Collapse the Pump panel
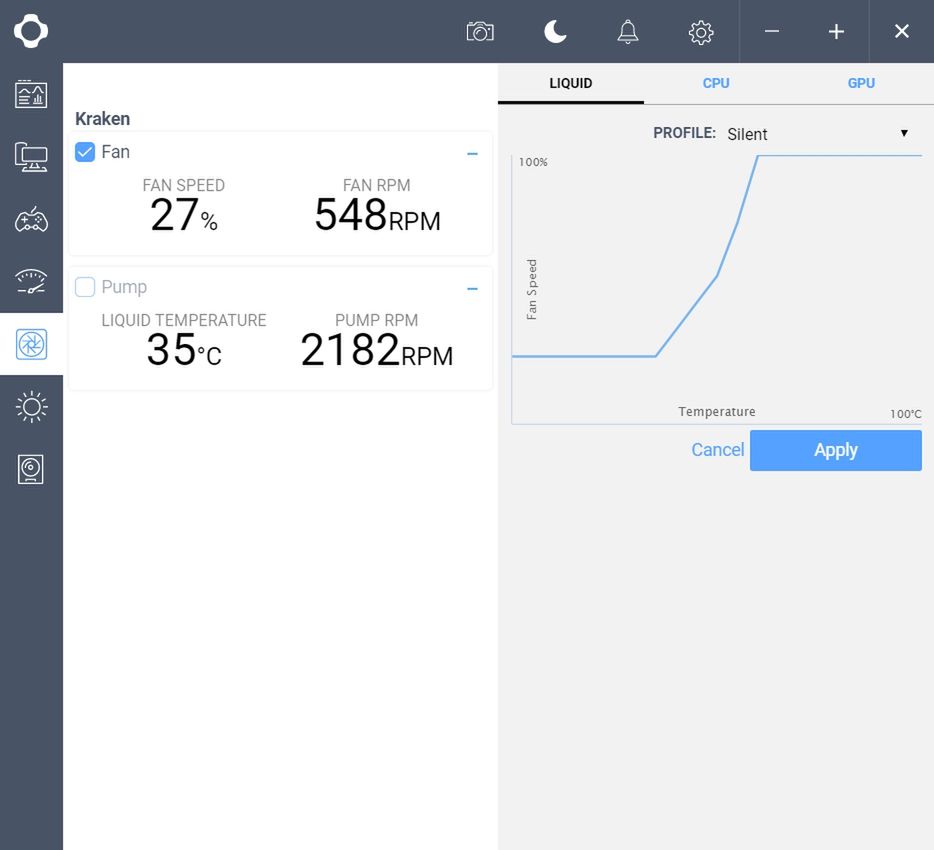 [472, 289]
